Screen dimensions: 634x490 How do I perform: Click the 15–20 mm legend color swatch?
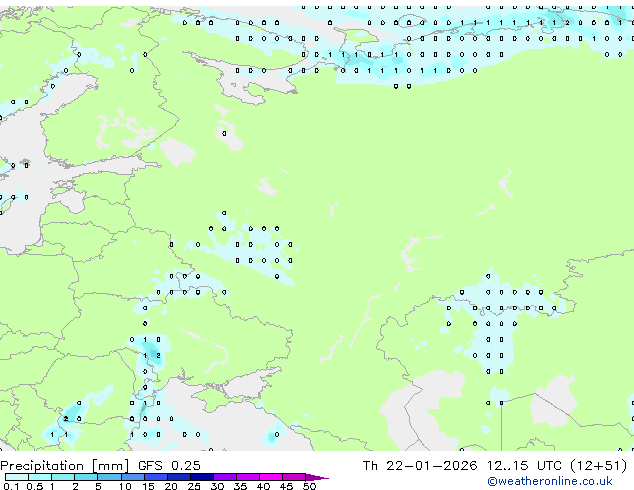[x=155, y=477]
